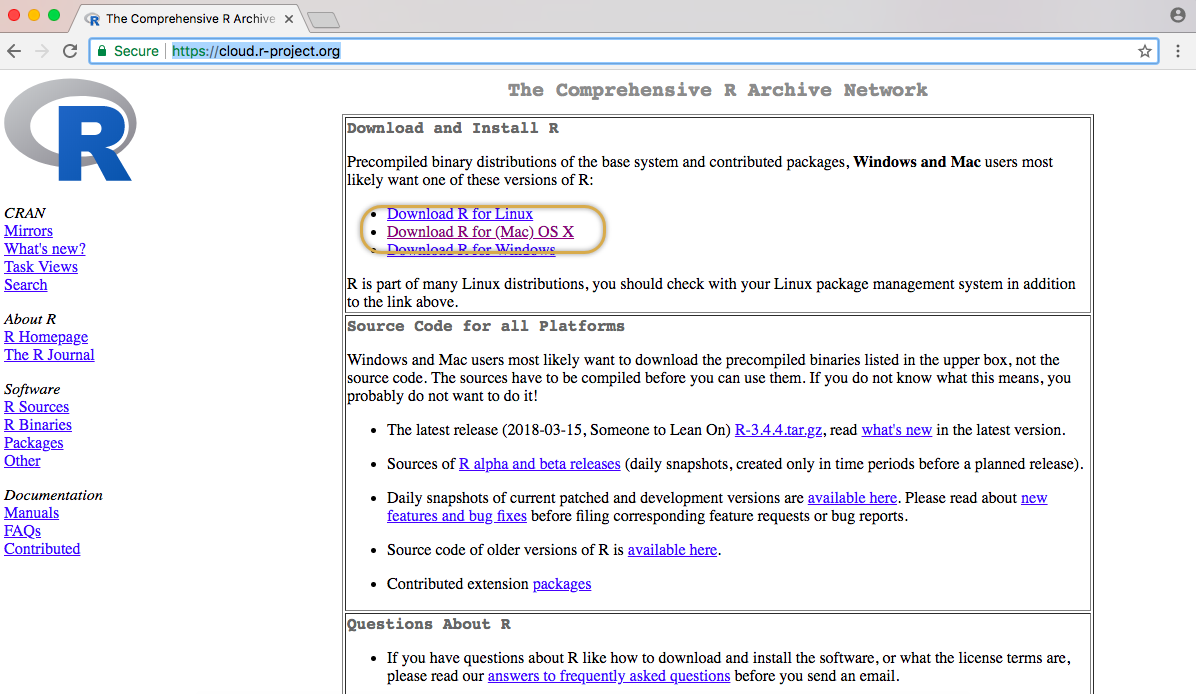Open the Manuals documentation link
Image resolution: width=1196 pixels, height=694 pixels.
coord(31,513)
